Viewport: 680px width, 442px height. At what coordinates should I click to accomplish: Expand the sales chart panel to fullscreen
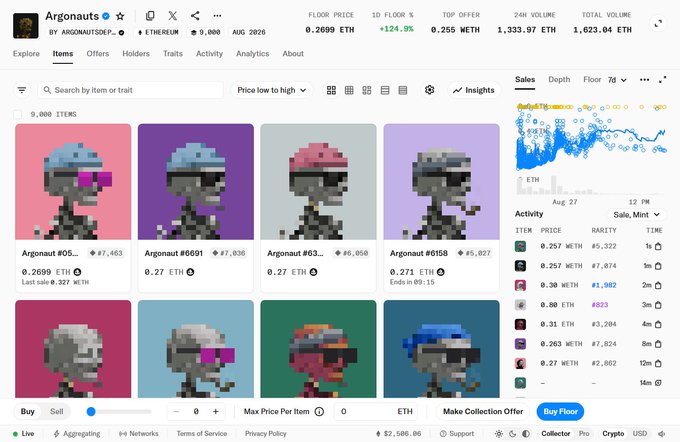point(663,80)
